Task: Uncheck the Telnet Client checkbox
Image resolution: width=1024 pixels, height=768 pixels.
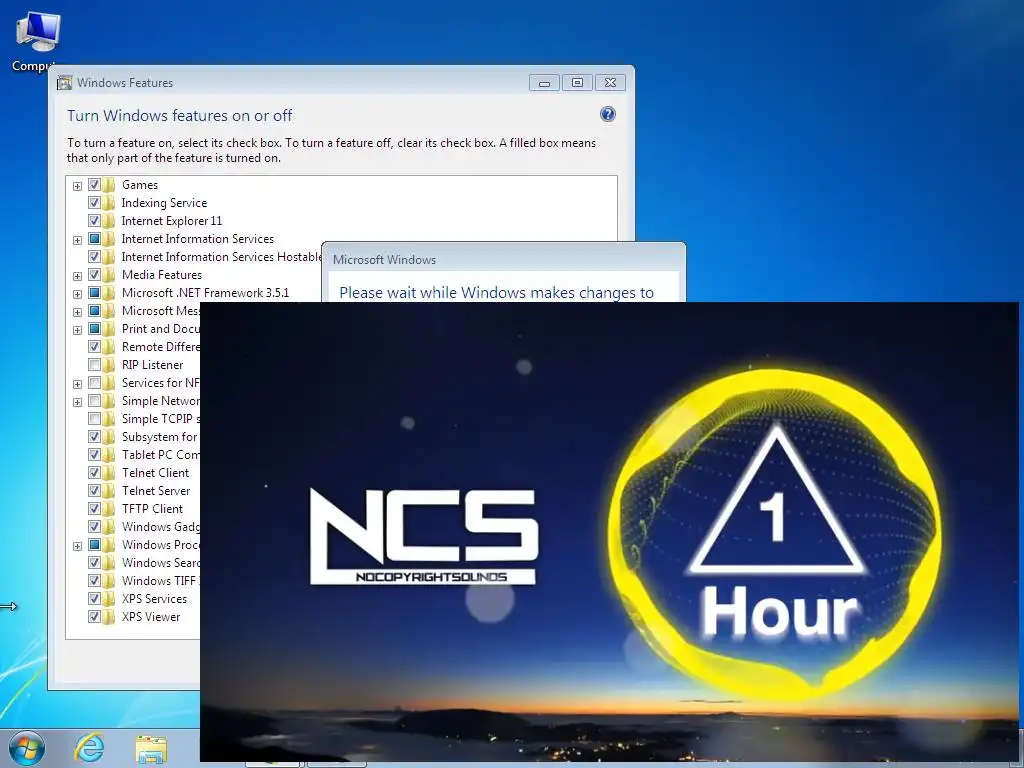Action: pyautogui.click(x=94, y=473)
